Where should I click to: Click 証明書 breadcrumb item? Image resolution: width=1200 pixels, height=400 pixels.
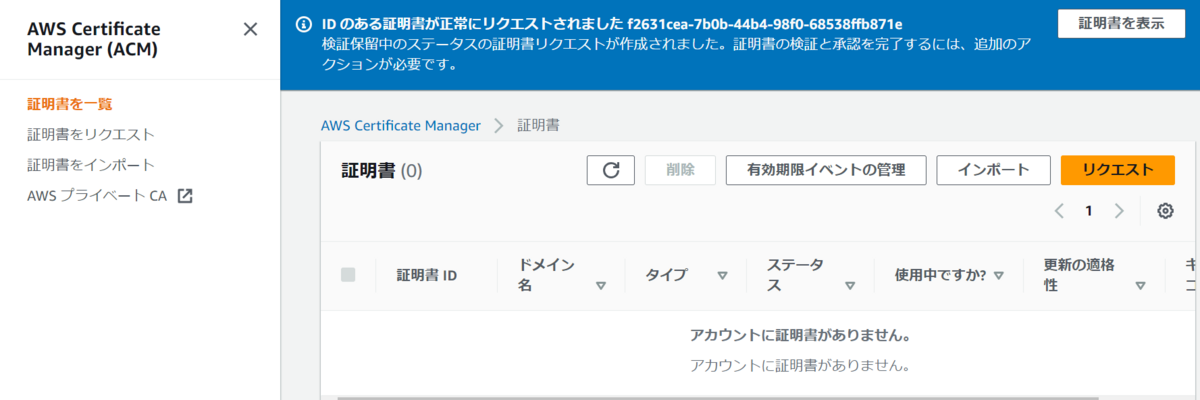pos(538,126)
